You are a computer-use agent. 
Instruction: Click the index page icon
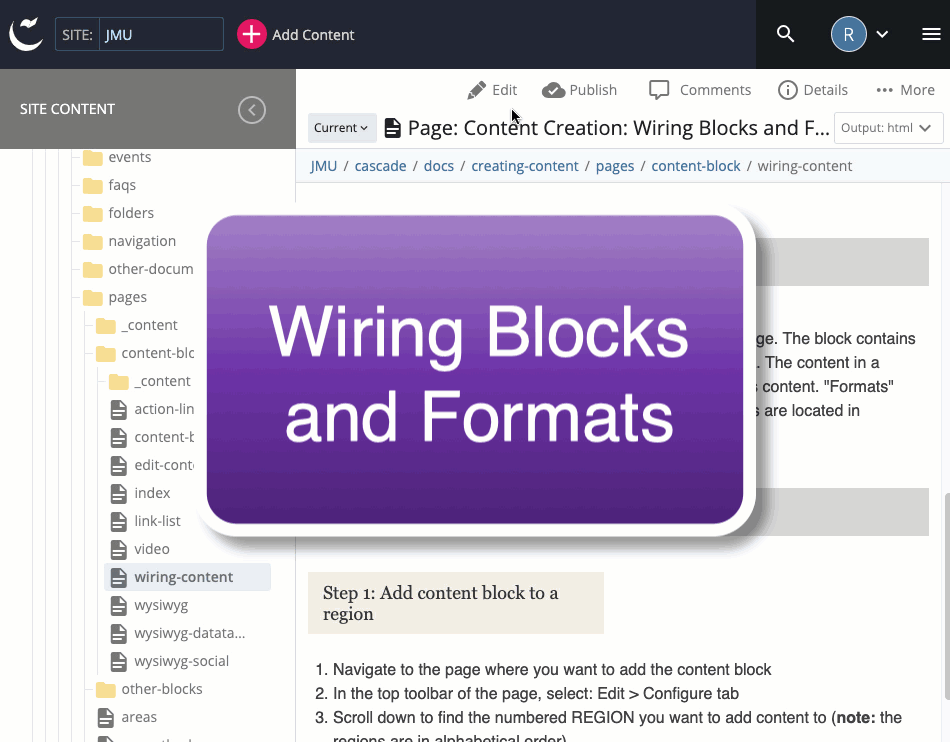coord(119,494)
